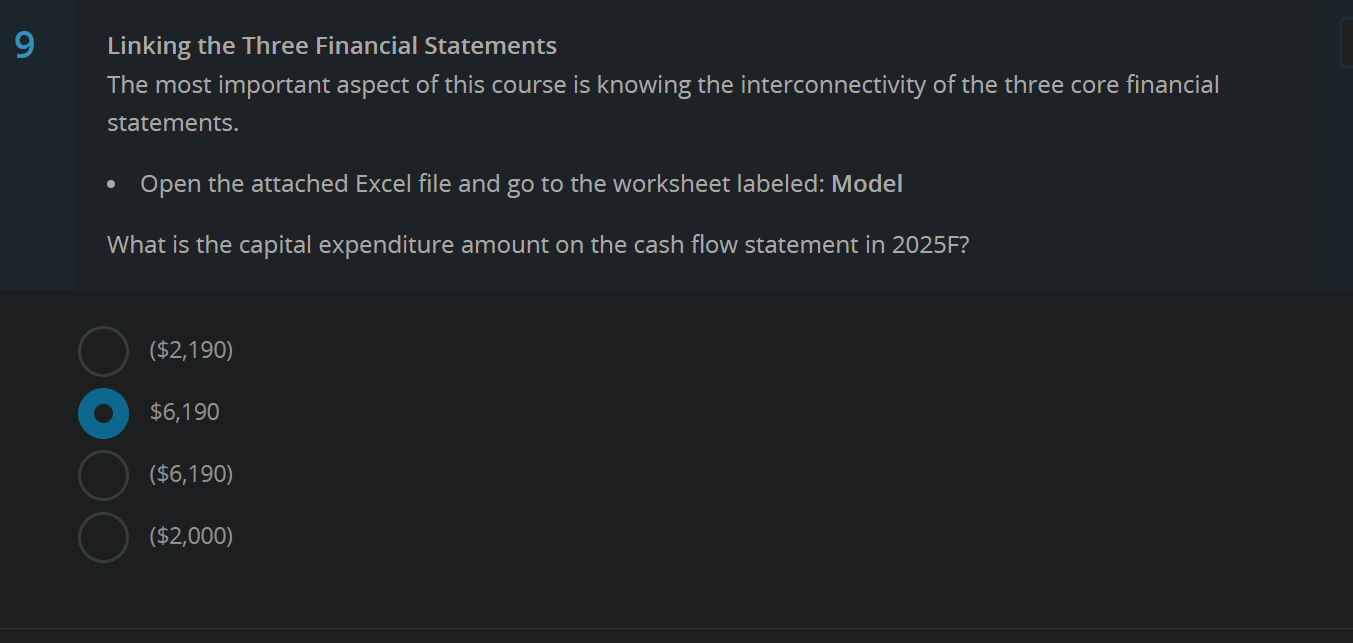Click the question number 9 label
The image size is (1353, 643).
24,44
